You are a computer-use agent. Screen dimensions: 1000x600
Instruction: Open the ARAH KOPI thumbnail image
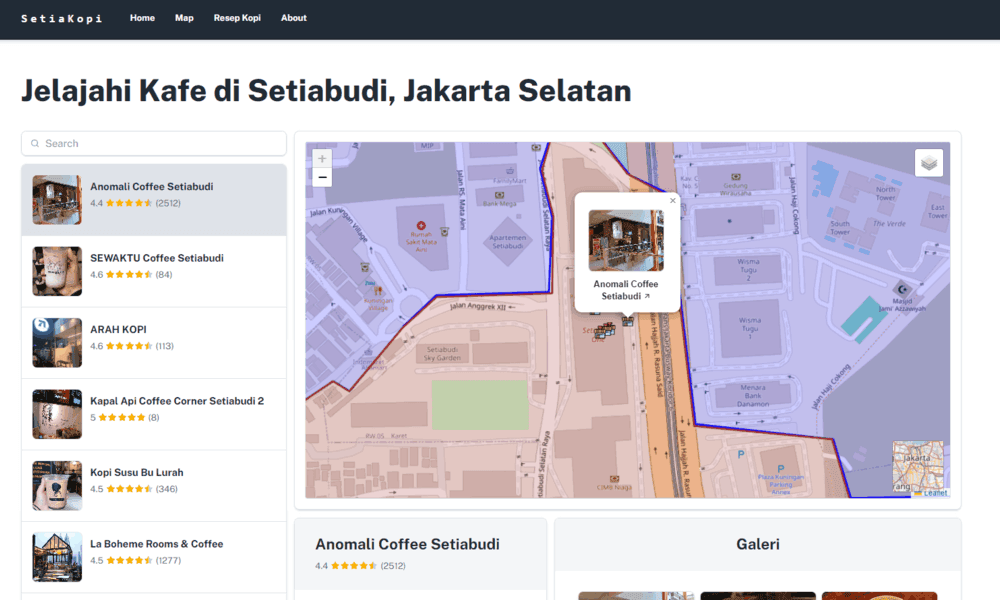pos(57,342)
